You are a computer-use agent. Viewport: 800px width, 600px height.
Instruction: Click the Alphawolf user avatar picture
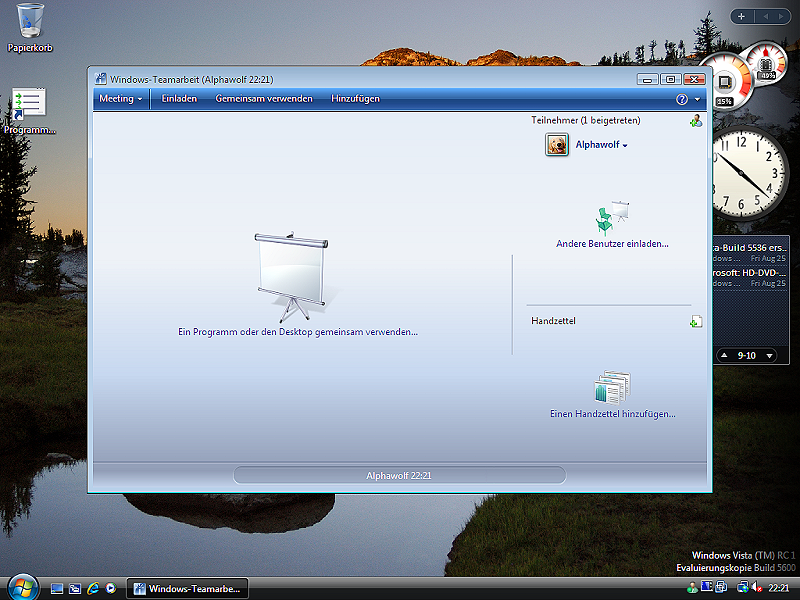[557, 145]
